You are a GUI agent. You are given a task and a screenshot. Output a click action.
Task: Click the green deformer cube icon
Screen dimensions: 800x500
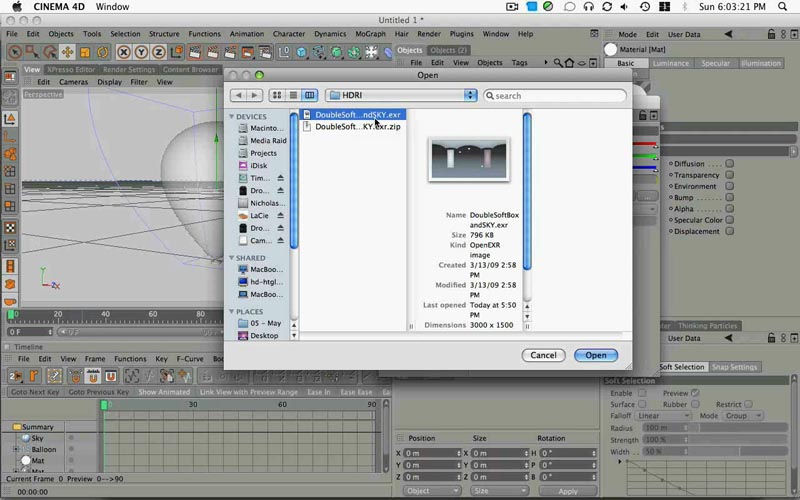[x=337, y=52]
